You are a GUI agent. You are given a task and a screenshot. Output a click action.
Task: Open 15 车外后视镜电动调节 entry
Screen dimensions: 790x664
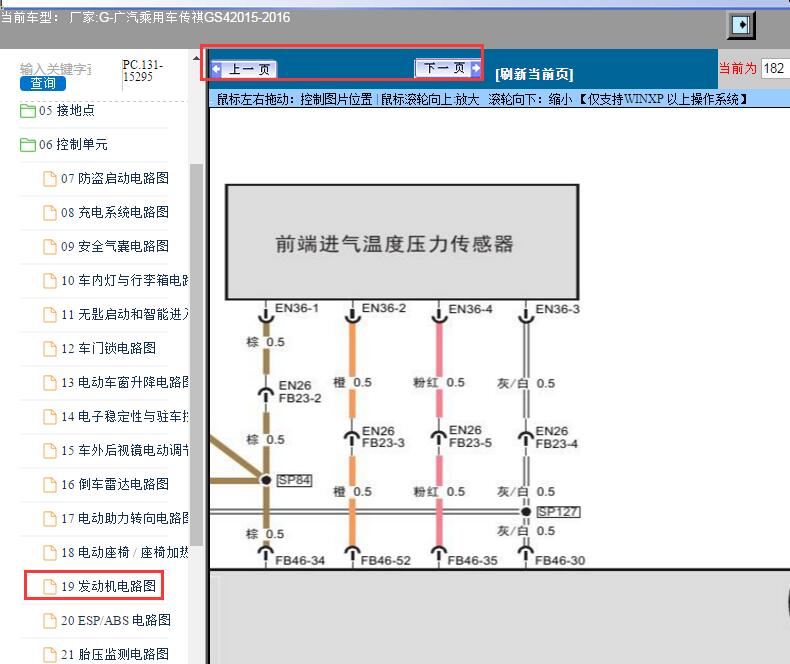click(125, 450)
